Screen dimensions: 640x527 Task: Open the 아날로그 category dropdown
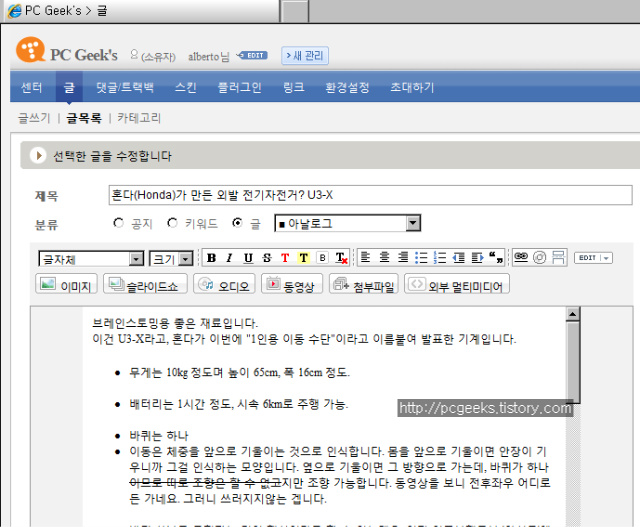tap(348, 223)
